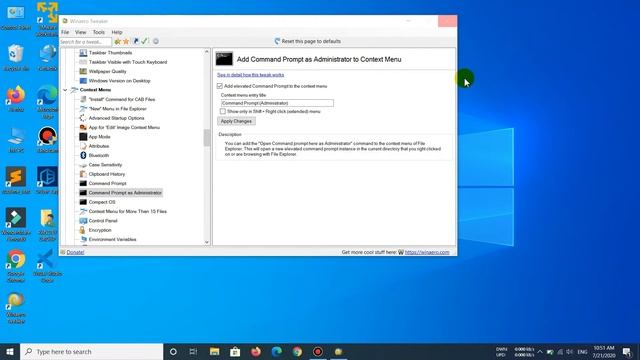
Task: Click the Context menu entry title field
Action: tap(277, 103)
